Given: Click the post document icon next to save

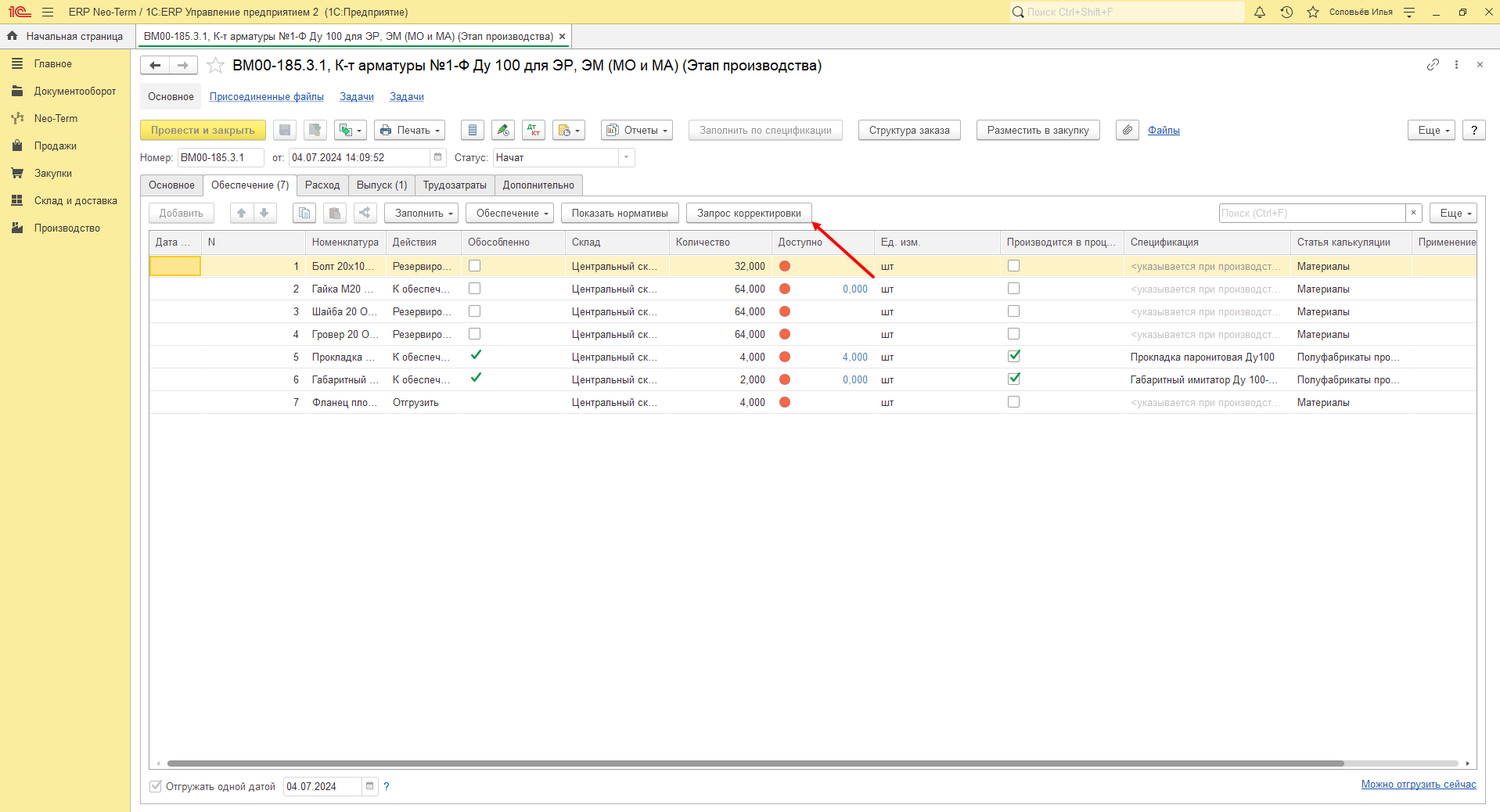Looking at the screenshot, I should coord(315,131).
